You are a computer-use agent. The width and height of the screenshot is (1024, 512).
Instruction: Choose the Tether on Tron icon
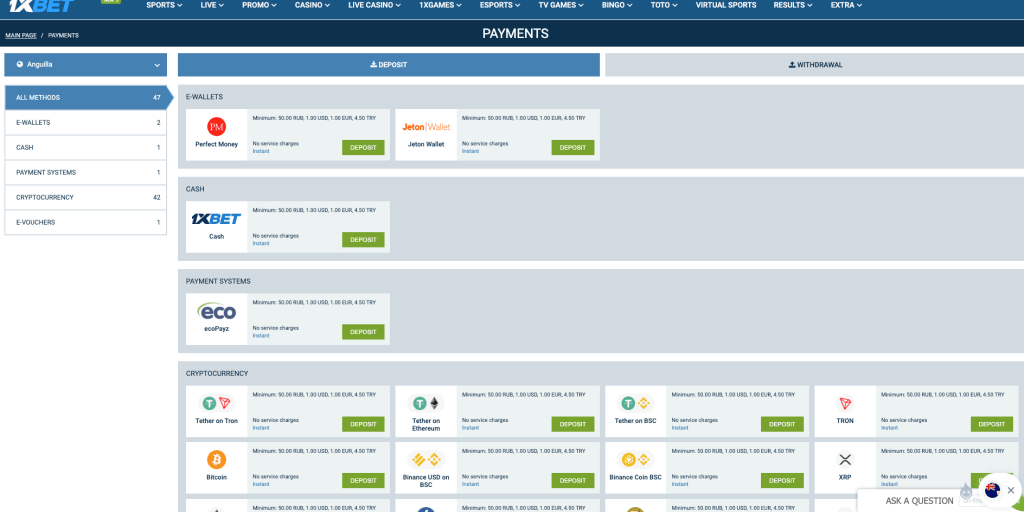(x=216, y=403)
